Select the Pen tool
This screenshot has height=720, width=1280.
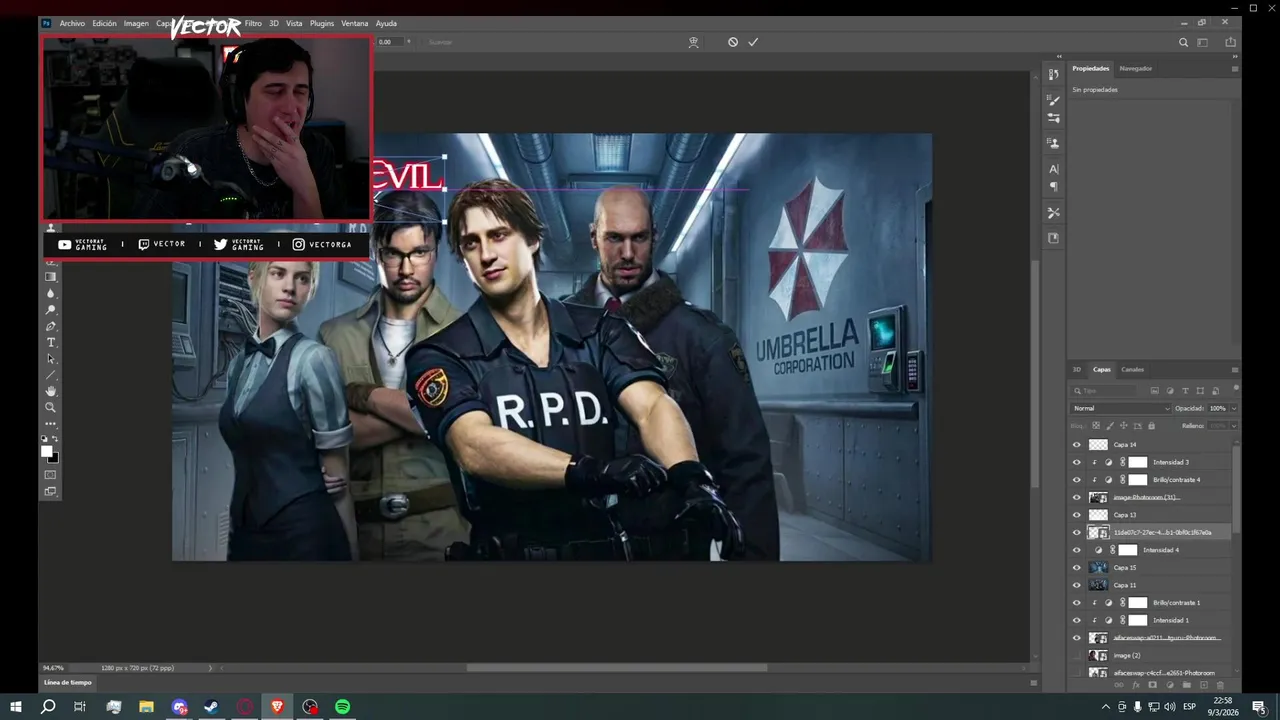click(51, 326)
